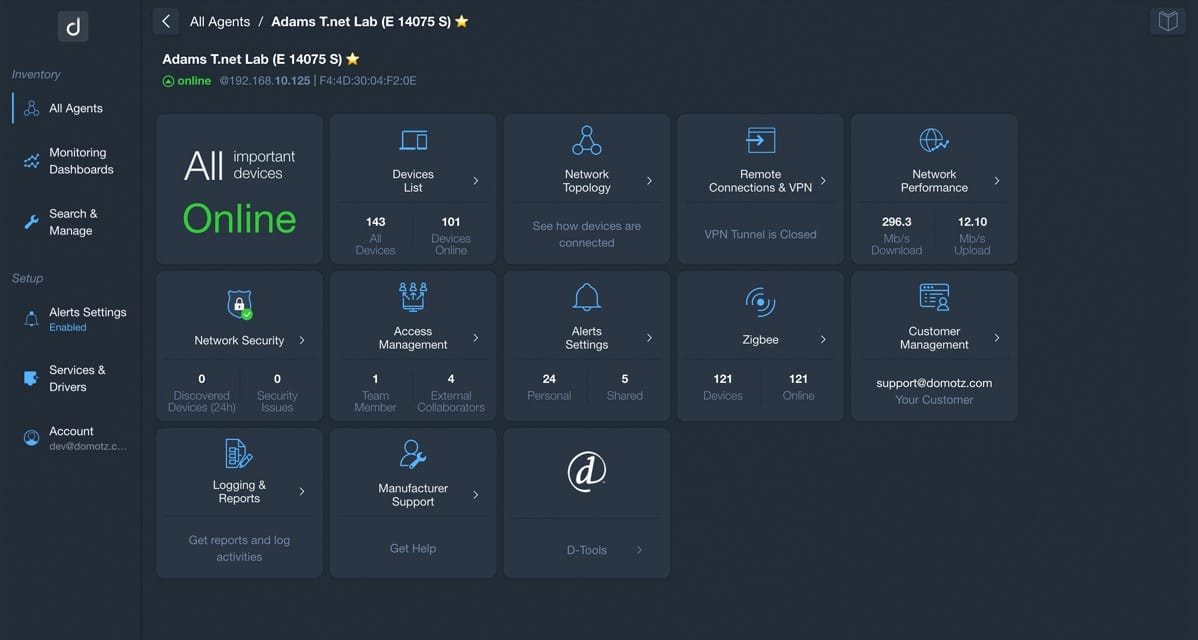
Task: Expand the D-Tools section chevron
Action: (639, 550)
